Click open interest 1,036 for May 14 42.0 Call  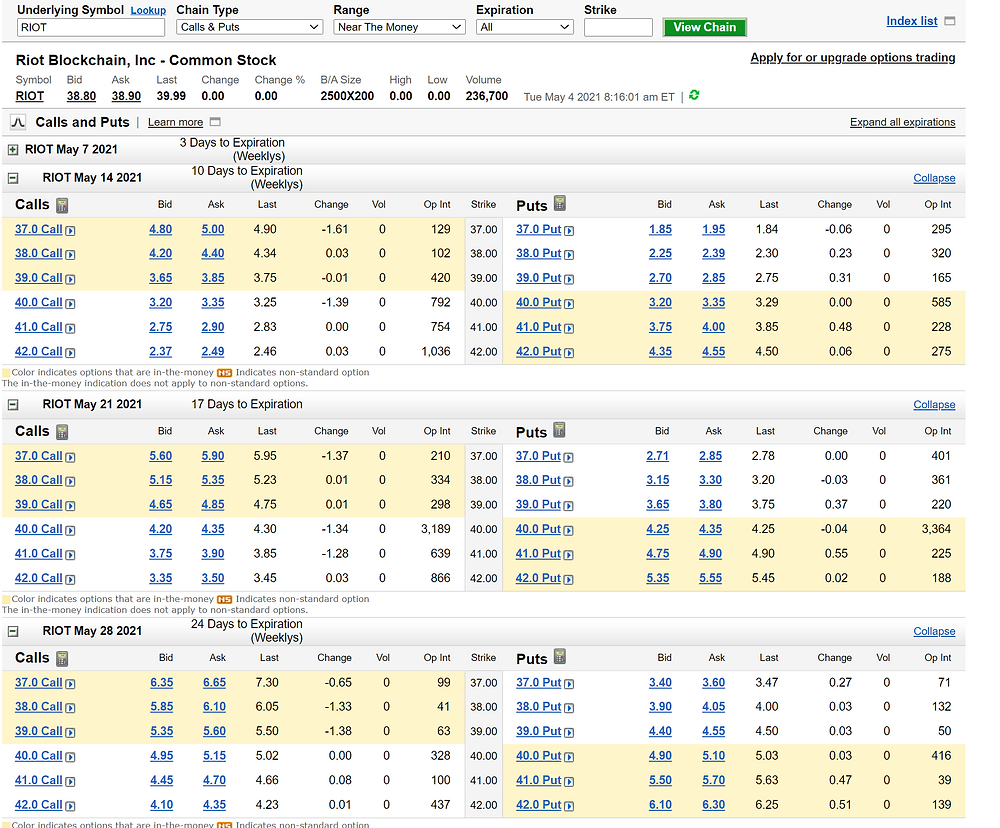click(x=436, y=351)
